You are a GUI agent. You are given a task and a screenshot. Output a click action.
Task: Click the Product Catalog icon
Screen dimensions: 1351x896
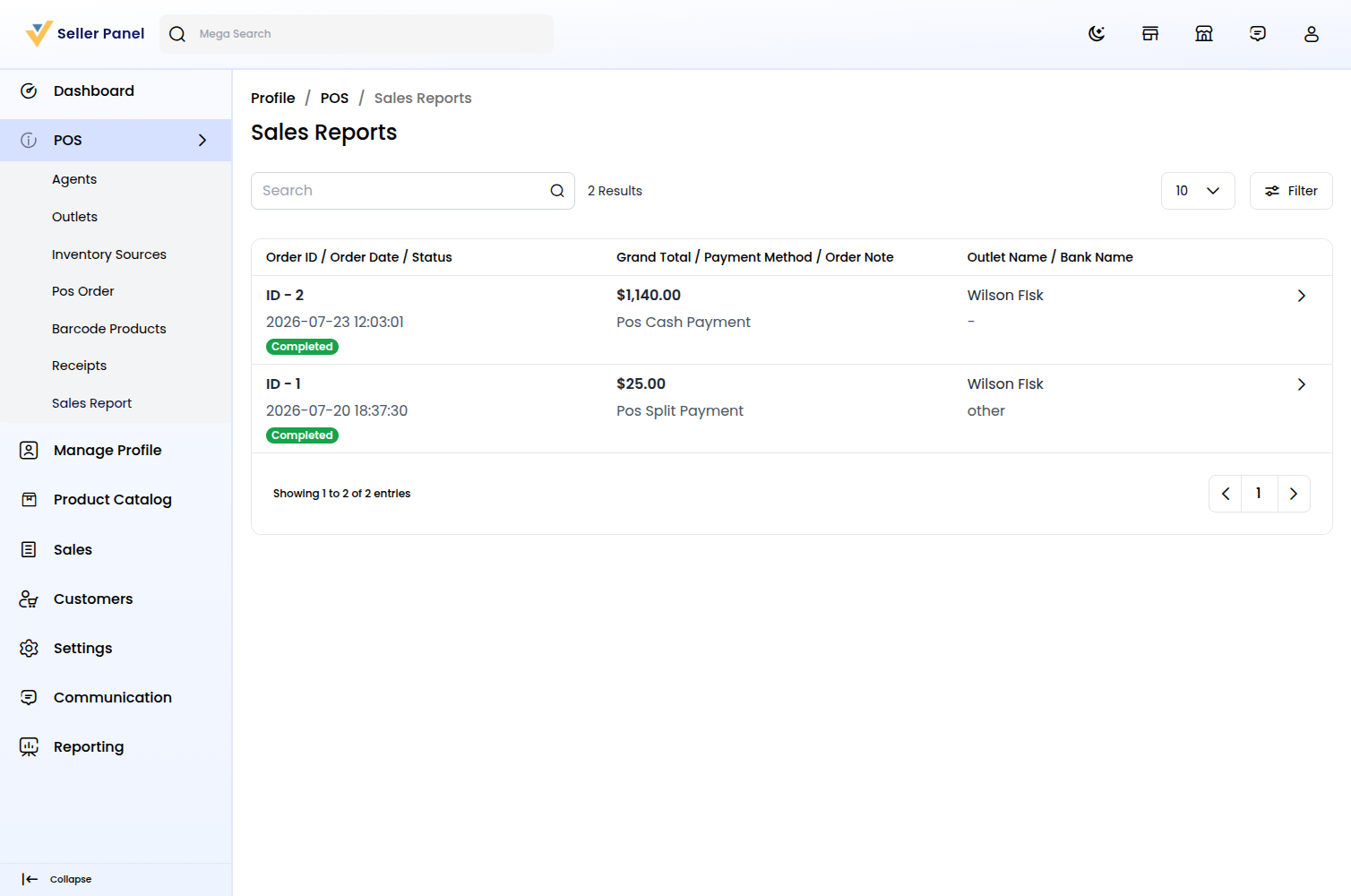click(x=29, y=500)
